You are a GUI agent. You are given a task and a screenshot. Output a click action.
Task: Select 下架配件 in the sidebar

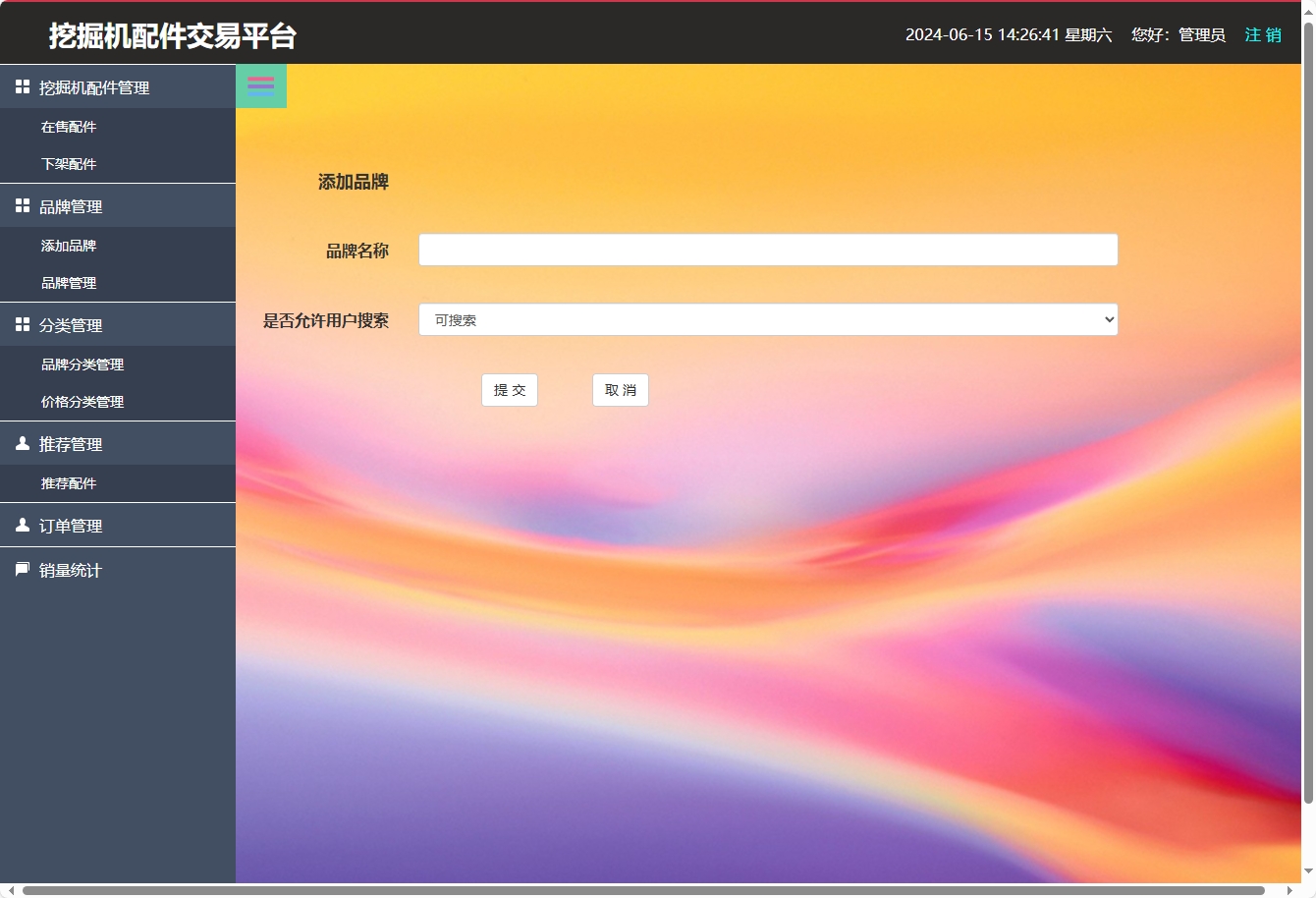(x=69, y=163)
